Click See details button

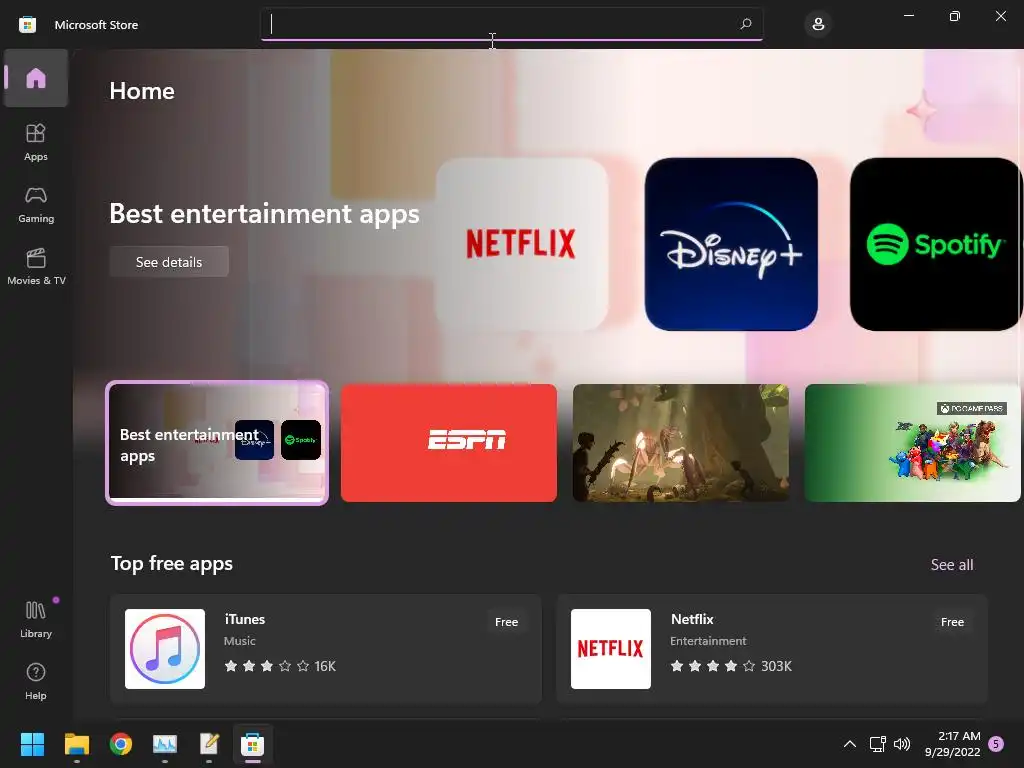[x=169, y=262]
